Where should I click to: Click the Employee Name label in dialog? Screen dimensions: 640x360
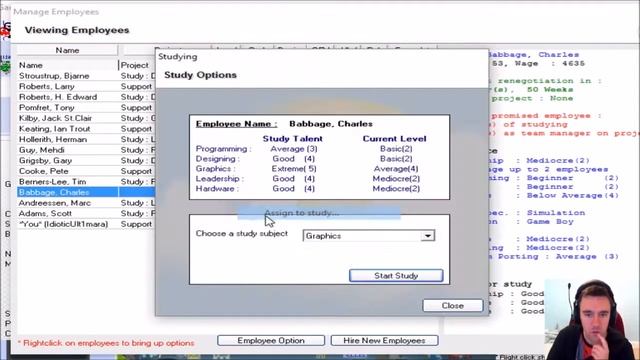click(236, 124)
